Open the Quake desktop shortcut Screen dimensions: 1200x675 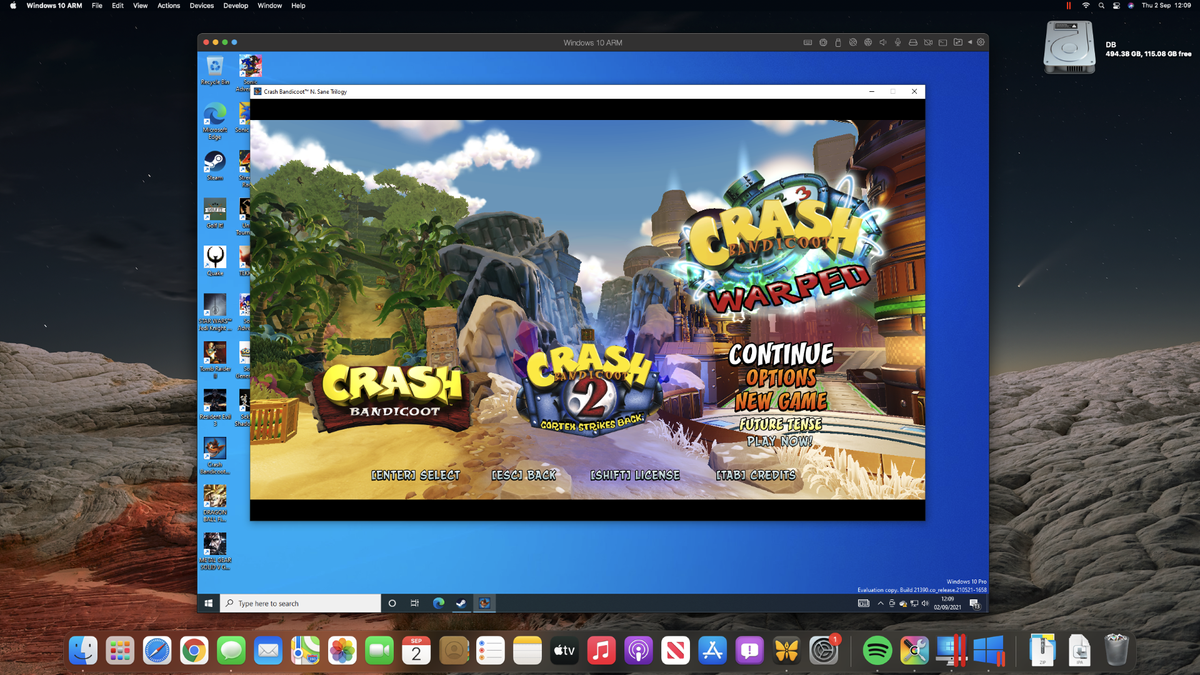(x=215, y=261)
